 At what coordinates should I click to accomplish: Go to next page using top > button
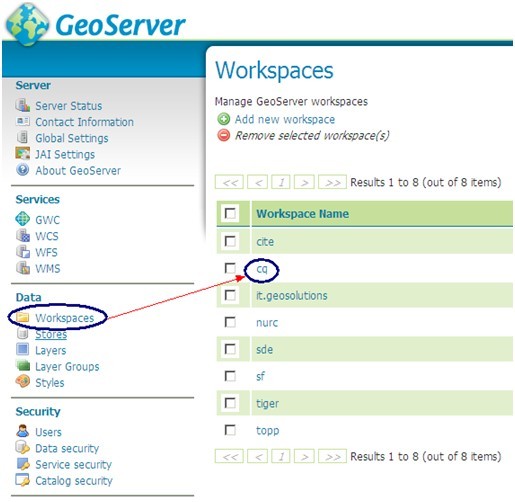click(x=304, y=182)
